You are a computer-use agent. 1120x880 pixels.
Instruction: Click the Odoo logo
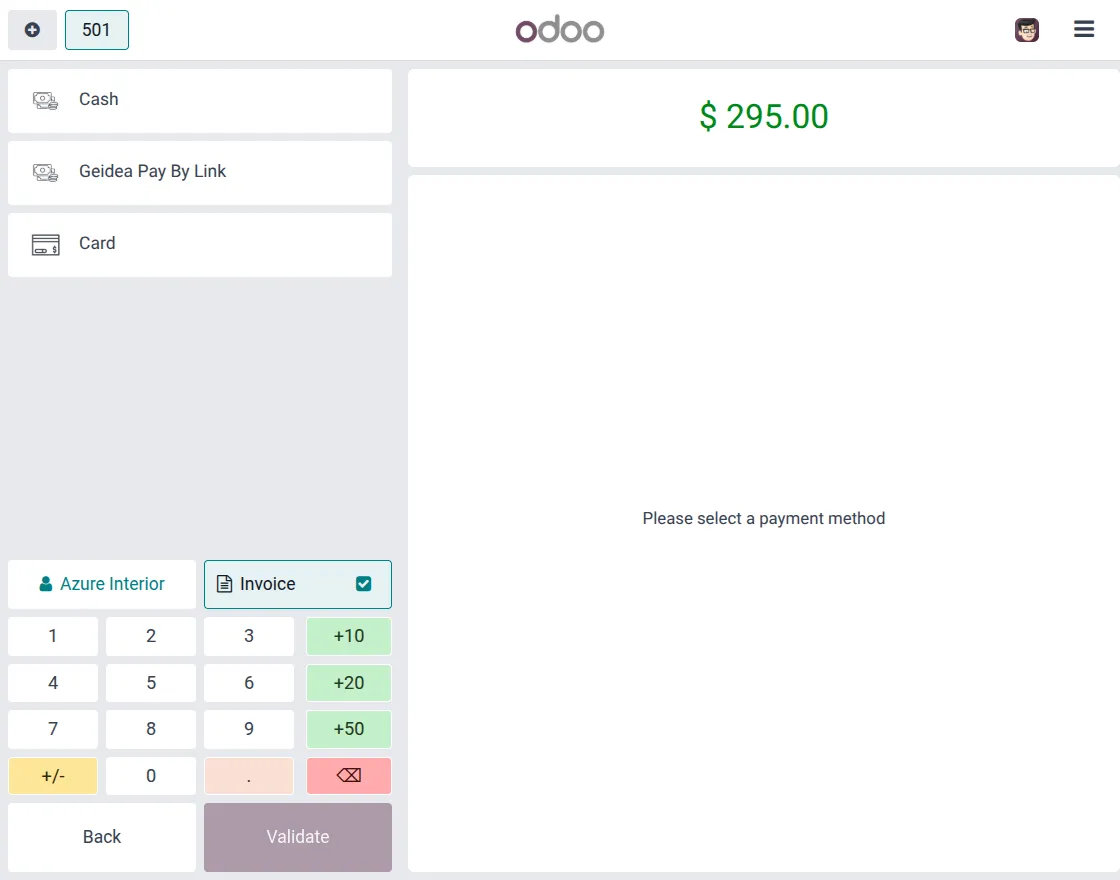tap(560, 29)
